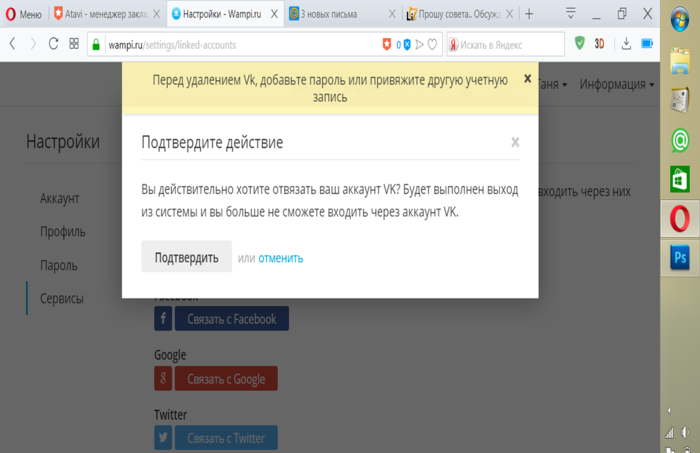Image resolution: width=700 pixels, height=453 pixels.
Task: Open the Сервисы settings section
Action: click(x=62, y=298)
